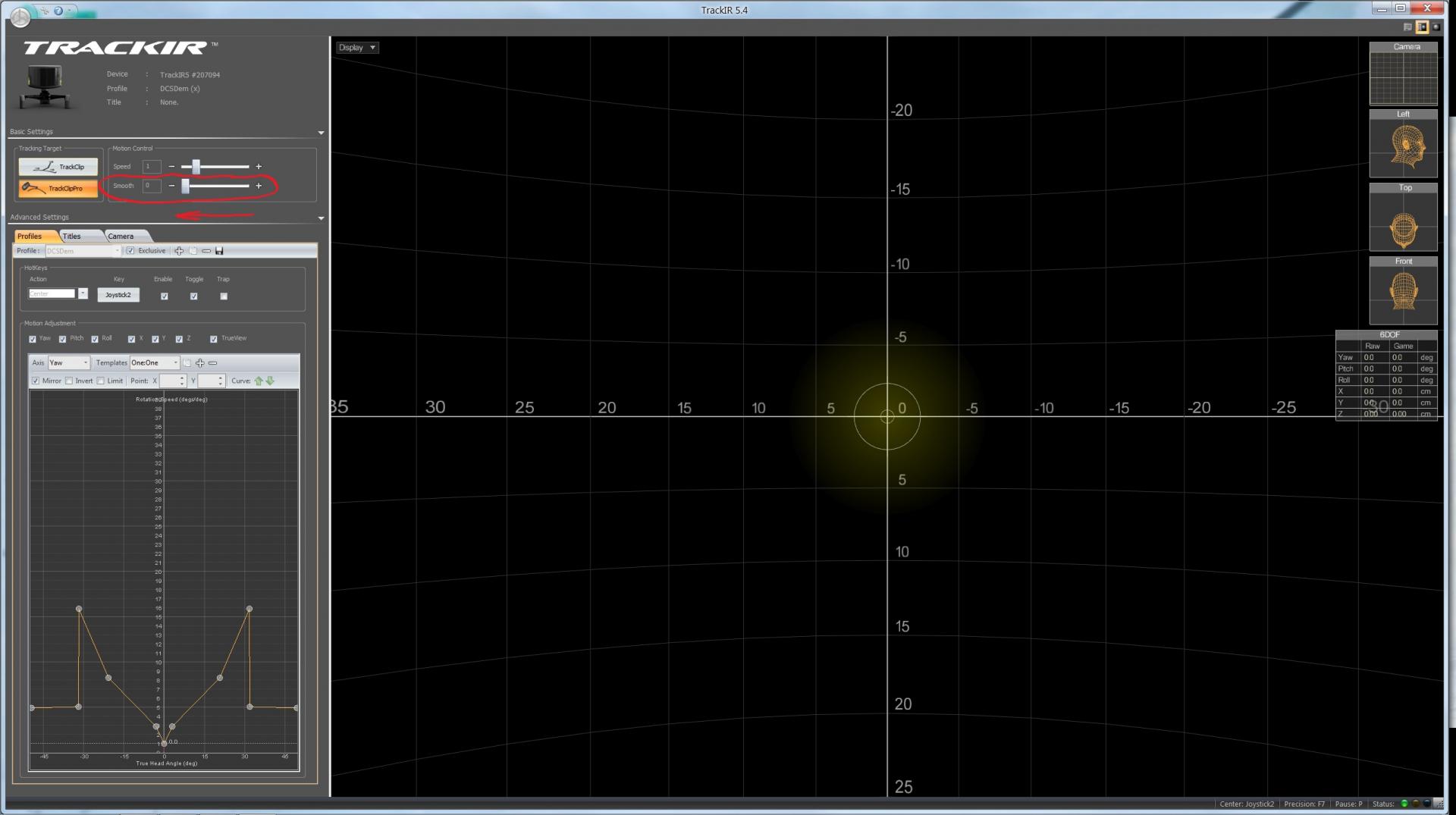Click the copy profile icon
This screenshot has width=1456, height=815.
point(193,251)
